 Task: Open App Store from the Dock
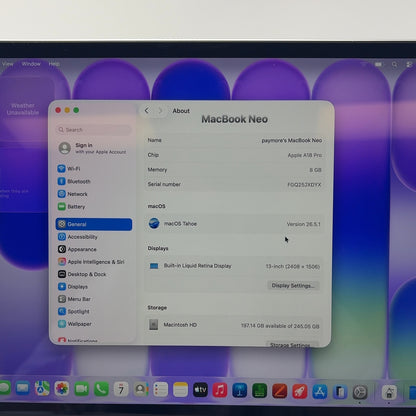(319, 391)
